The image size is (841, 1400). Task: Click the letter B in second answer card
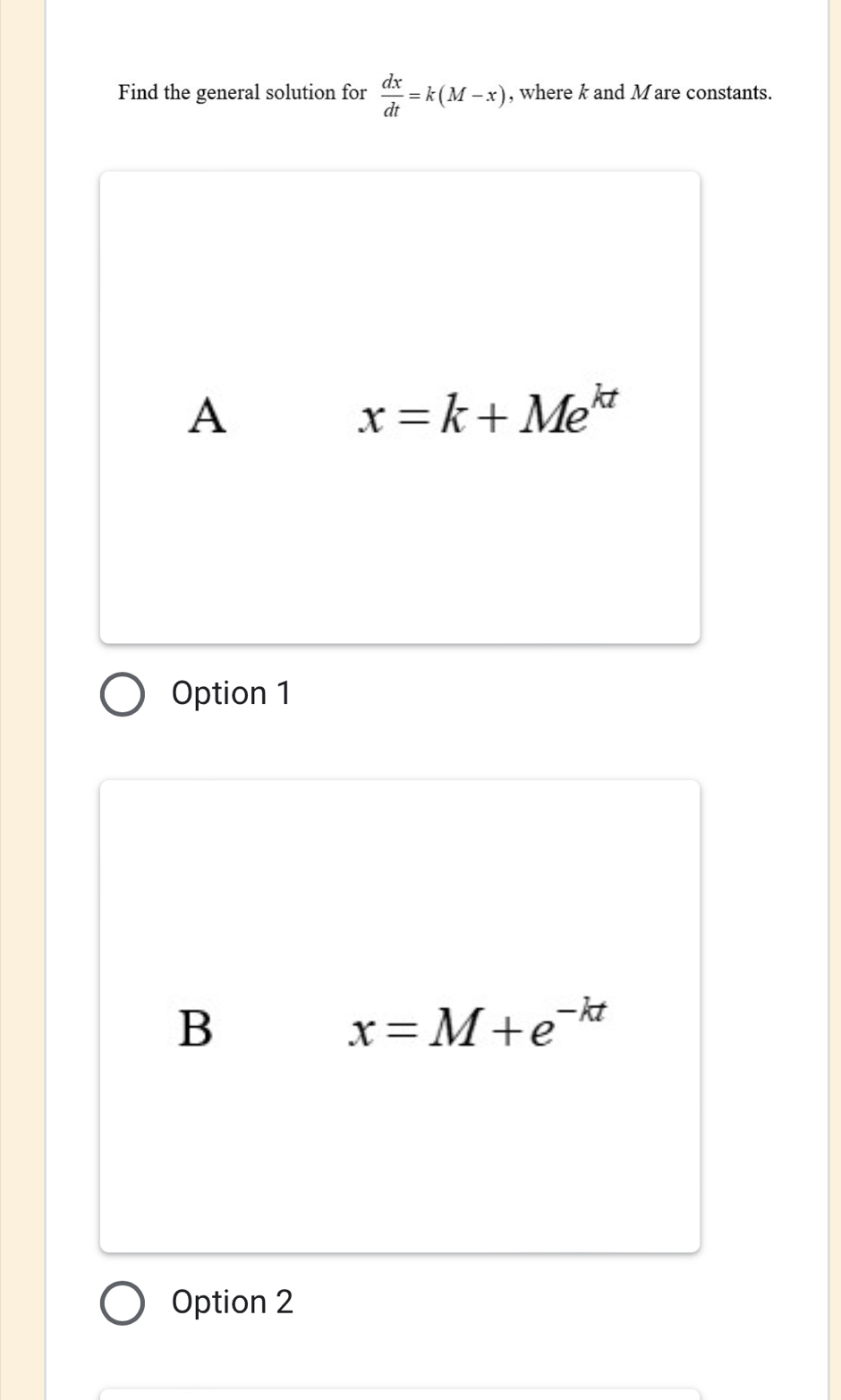pos(196,1027)
